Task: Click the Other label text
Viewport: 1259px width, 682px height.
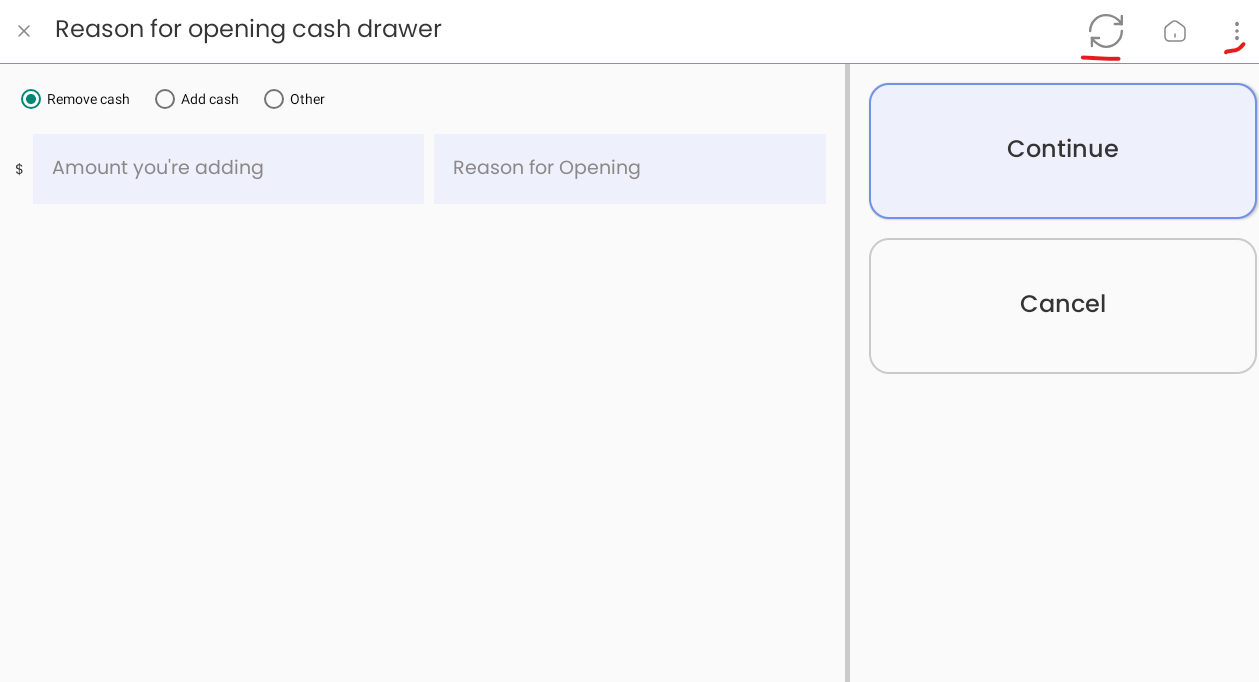Action: point(307,99)
